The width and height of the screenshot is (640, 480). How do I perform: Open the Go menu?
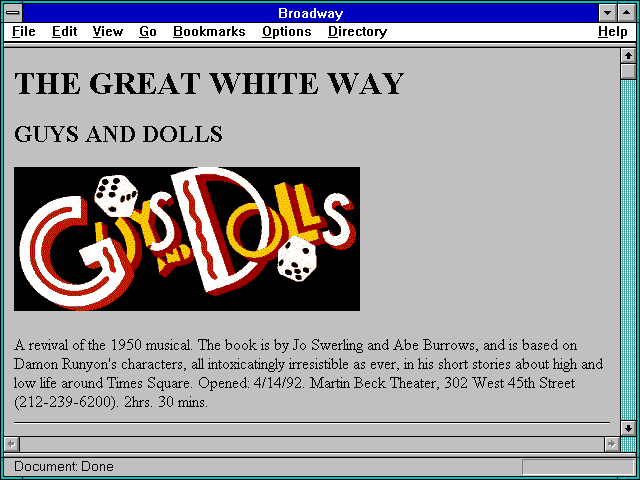tap(148, 32)
